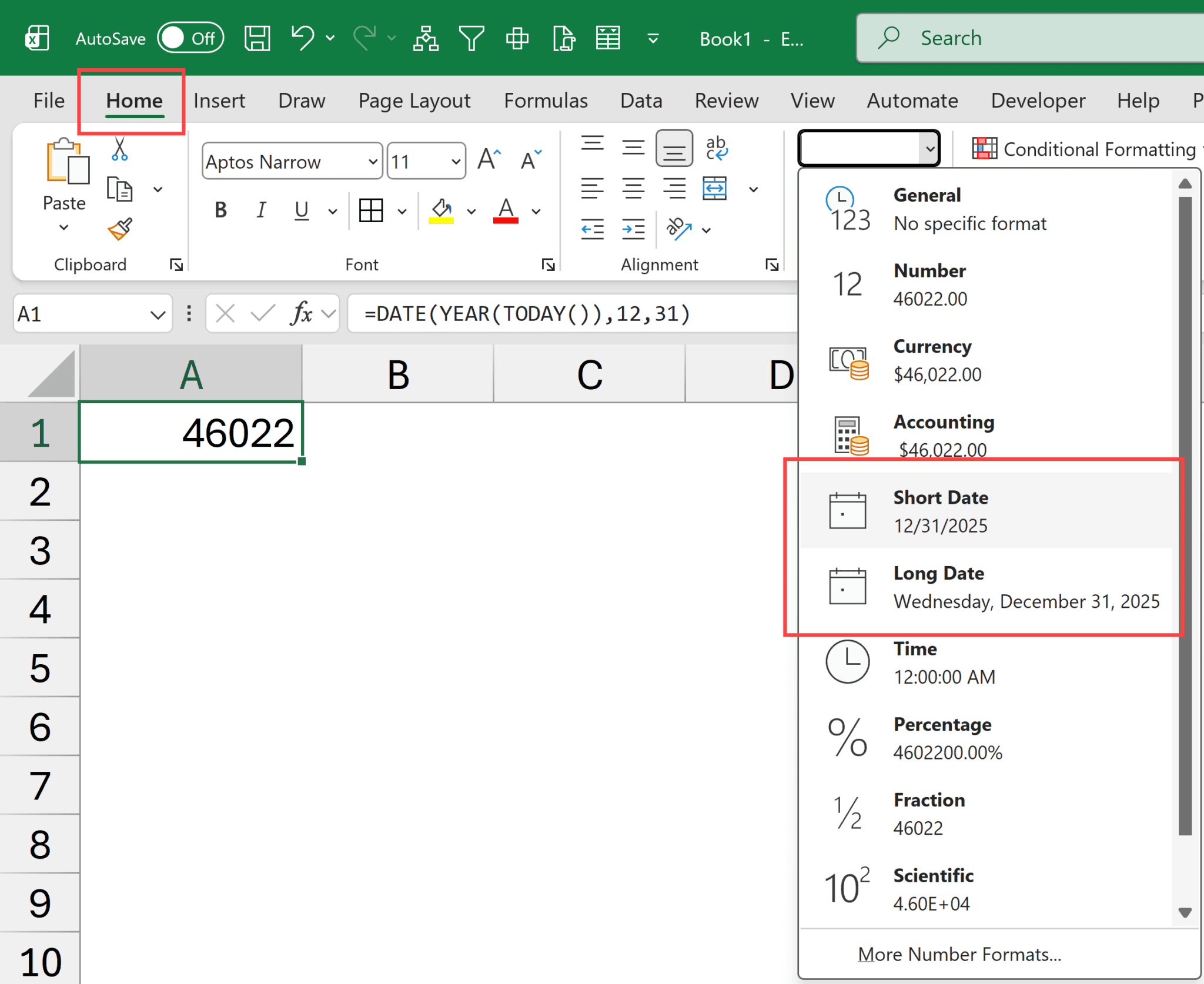The height and width of the screenshot is (984, 1204).
Task: Toggle bold formatting
Action: tap(220, 210)
